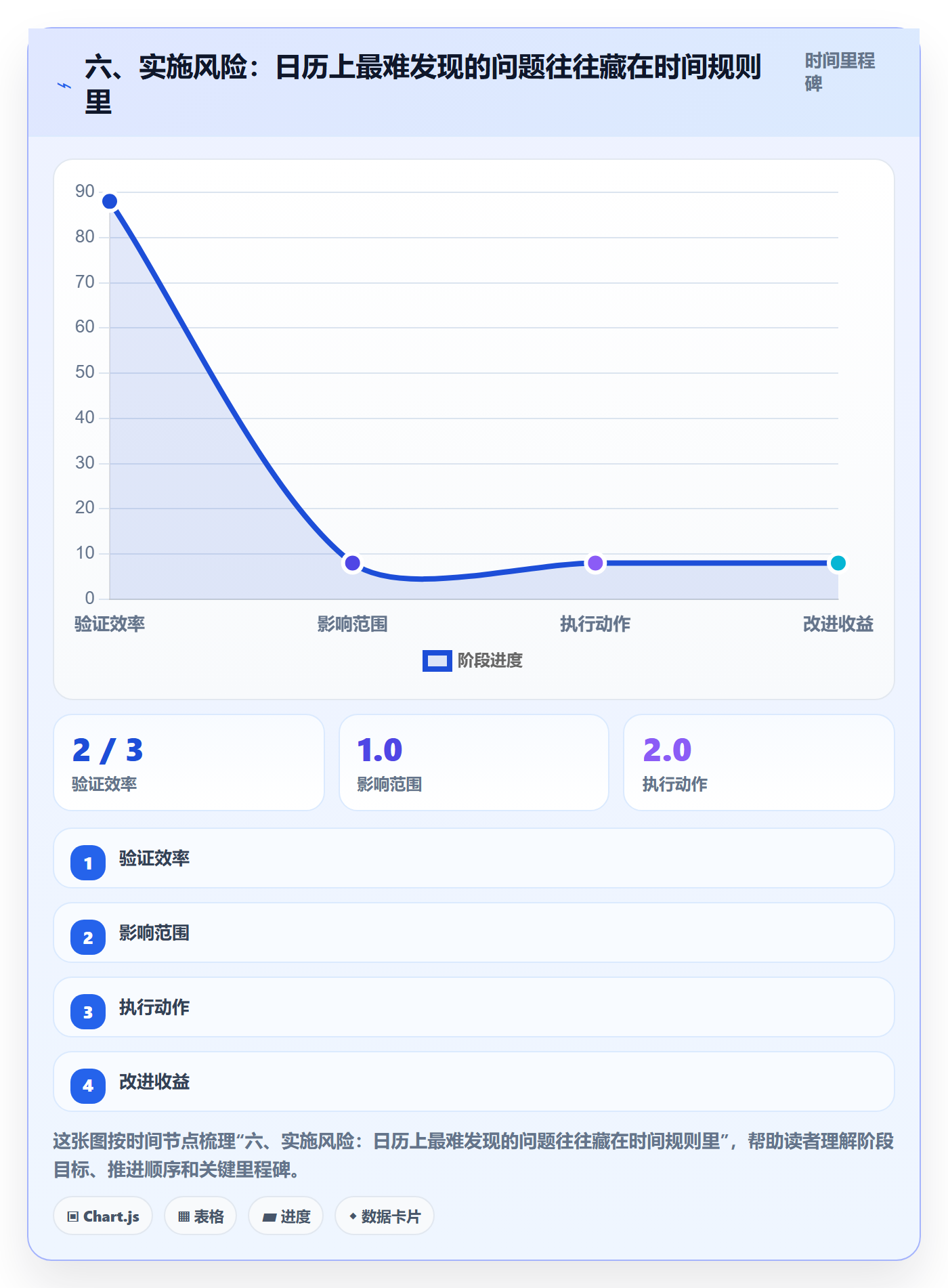Image resolution: width=948 pixels, height=1288 pixels.
Task: Click the purple 执行动作 data point
Action: point(595,563)
